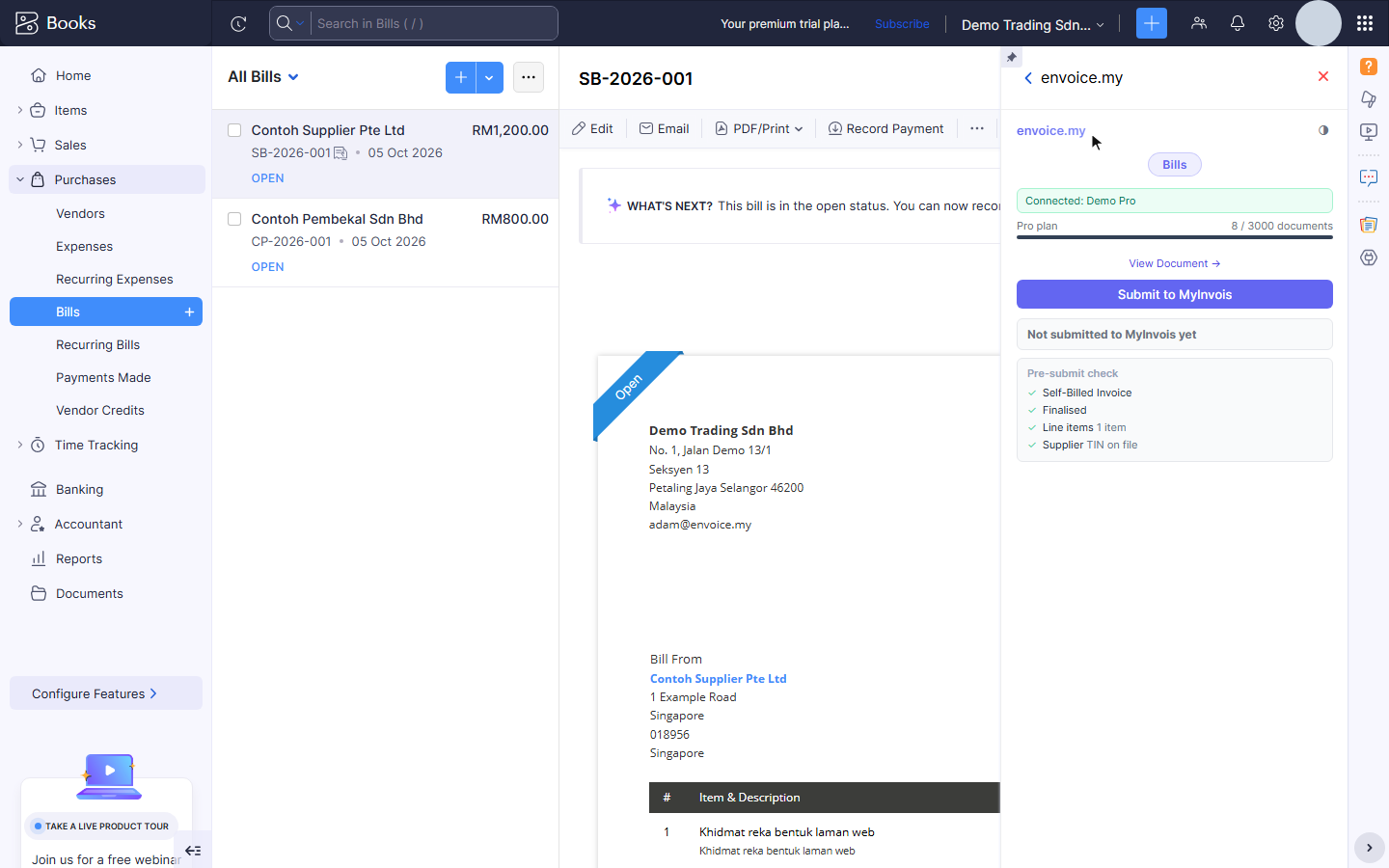Viewport: 1389px width, 868px height.
Task: Open Configure Features
Action: point(106,693)
